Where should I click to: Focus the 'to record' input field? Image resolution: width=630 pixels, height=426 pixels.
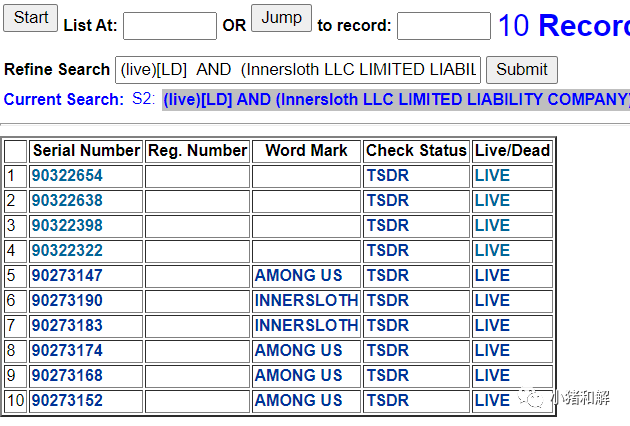coord(444,26)
